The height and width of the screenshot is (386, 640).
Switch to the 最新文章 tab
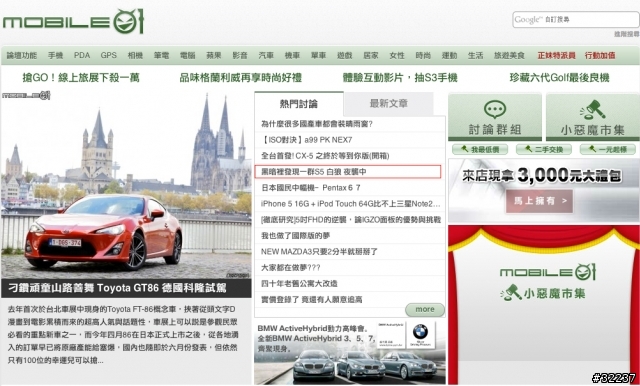(x=389, y=104)
